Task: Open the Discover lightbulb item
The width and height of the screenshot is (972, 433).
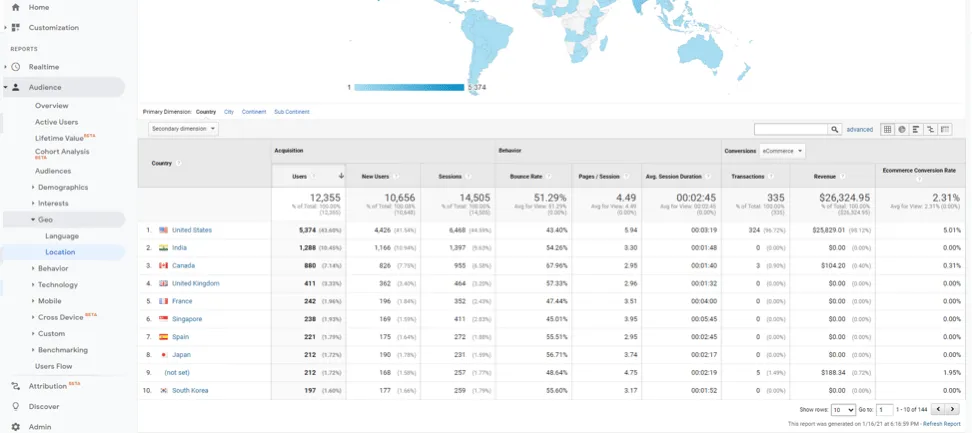Action: (x=15, y=406)
